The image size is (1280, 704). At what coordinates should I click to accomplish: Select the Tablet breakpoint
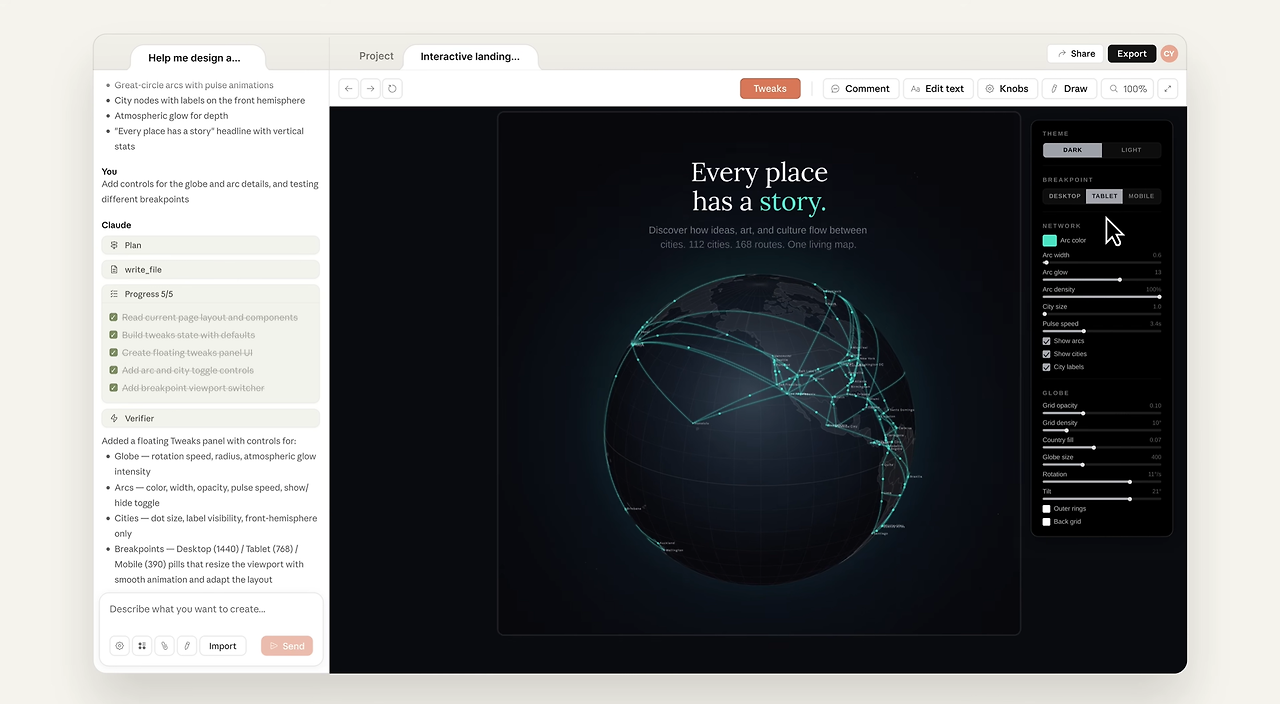(1105, 196)
